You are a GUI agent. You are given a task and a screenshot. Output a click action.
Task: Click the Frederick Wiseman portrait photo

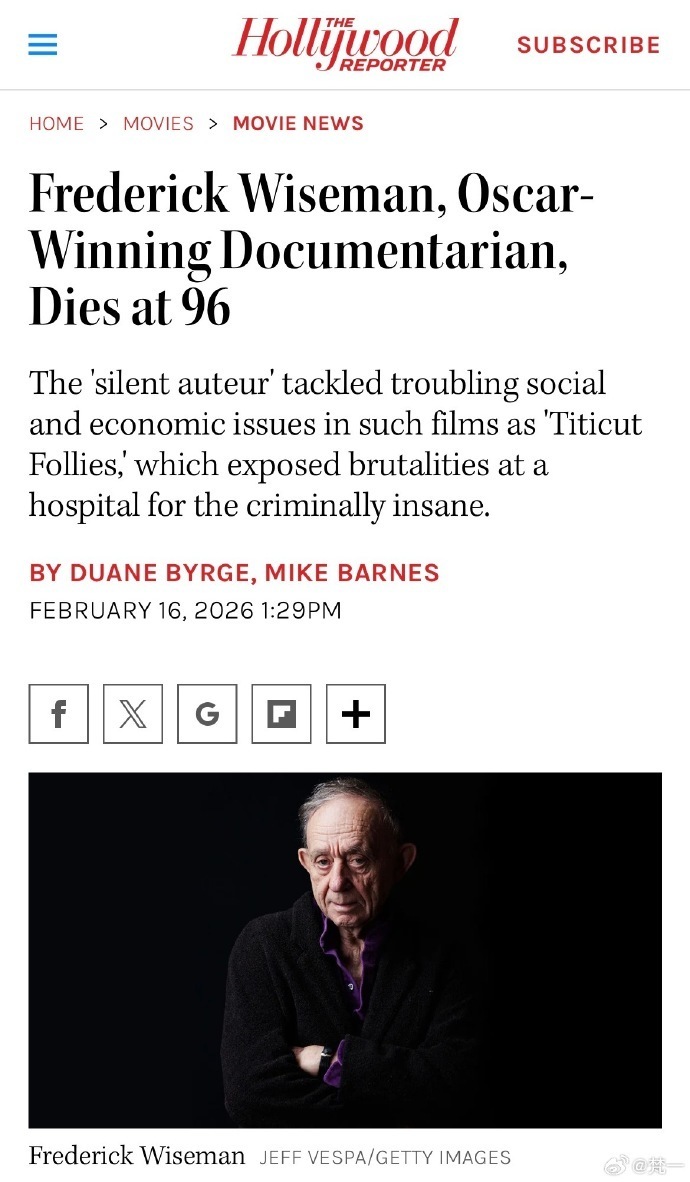point(345,949)
